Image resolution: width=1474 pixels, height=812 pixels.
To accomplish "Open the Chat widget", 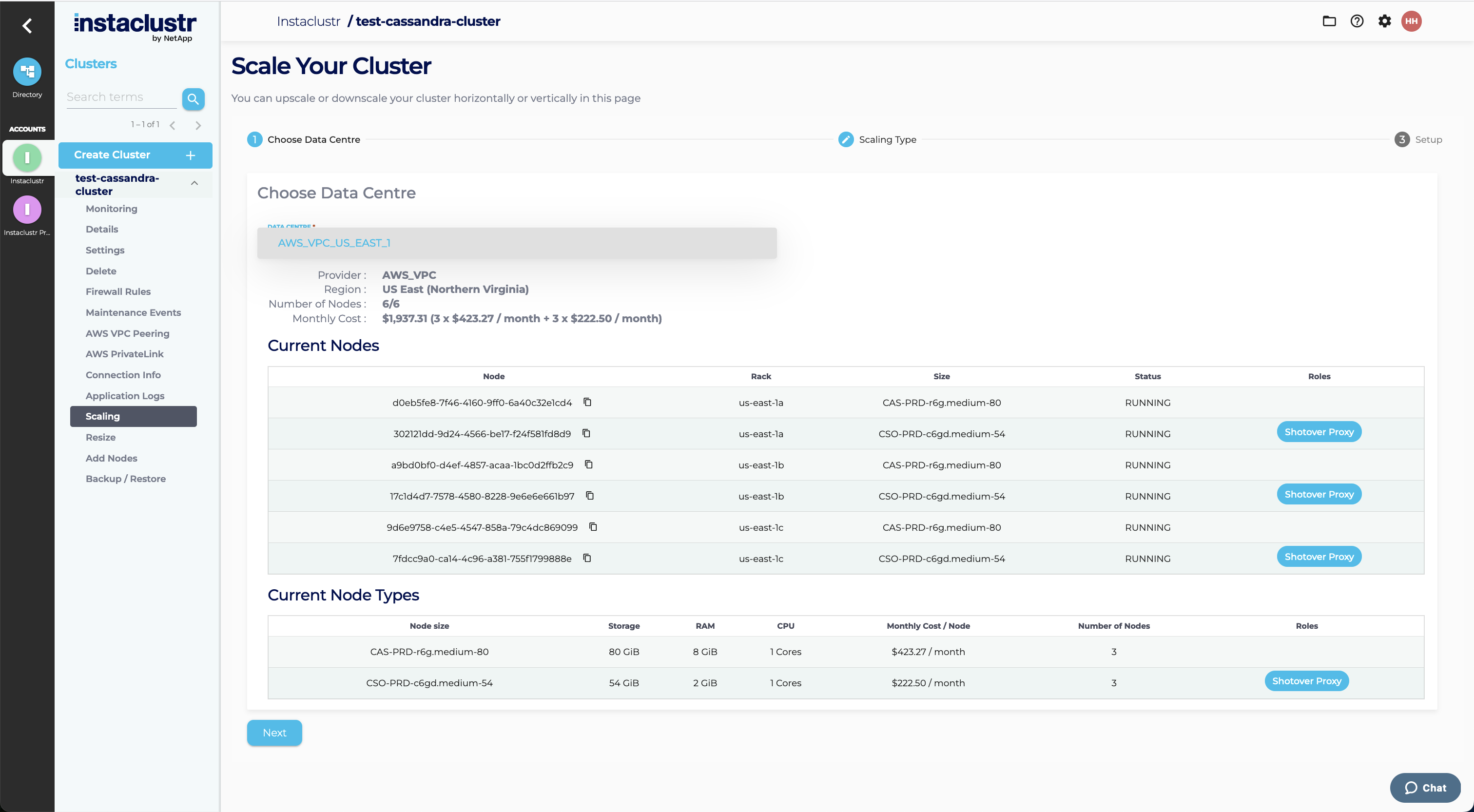I will coord(1425,788).
